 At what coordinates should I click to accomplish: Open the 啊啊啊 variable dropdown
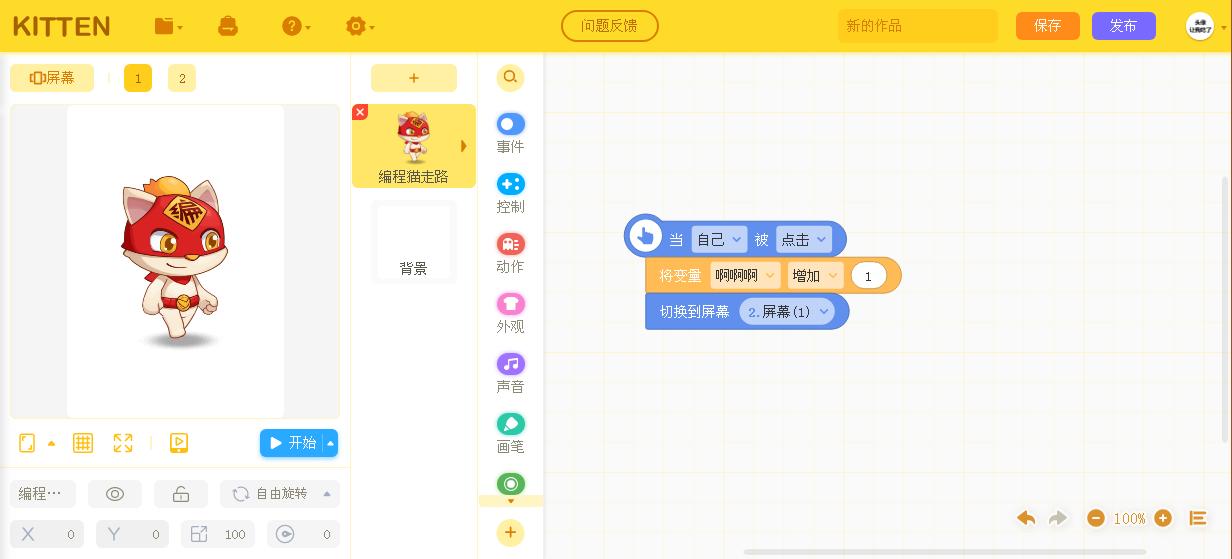(745, 275)
